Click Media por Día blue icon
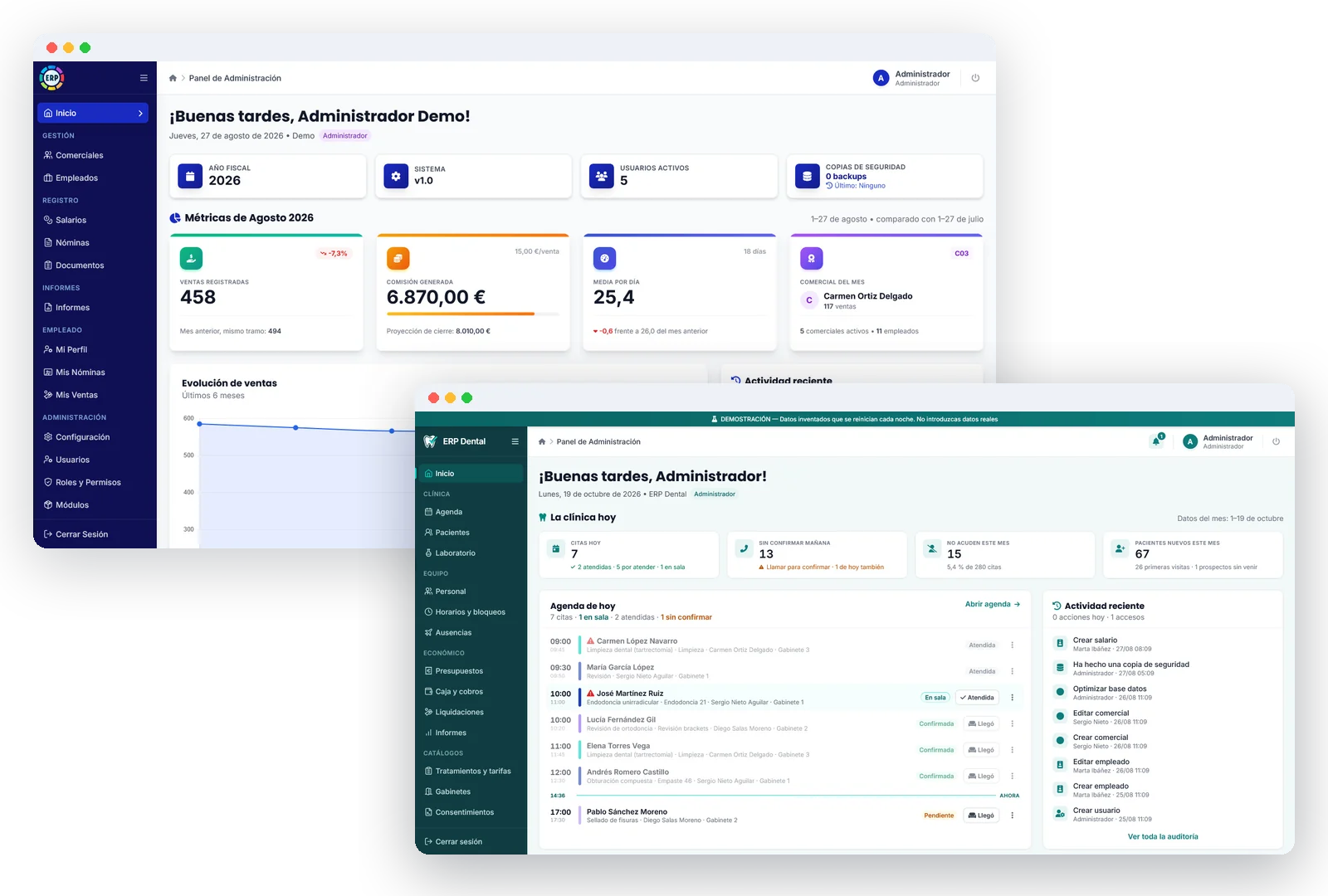 (x=604, y=258)
